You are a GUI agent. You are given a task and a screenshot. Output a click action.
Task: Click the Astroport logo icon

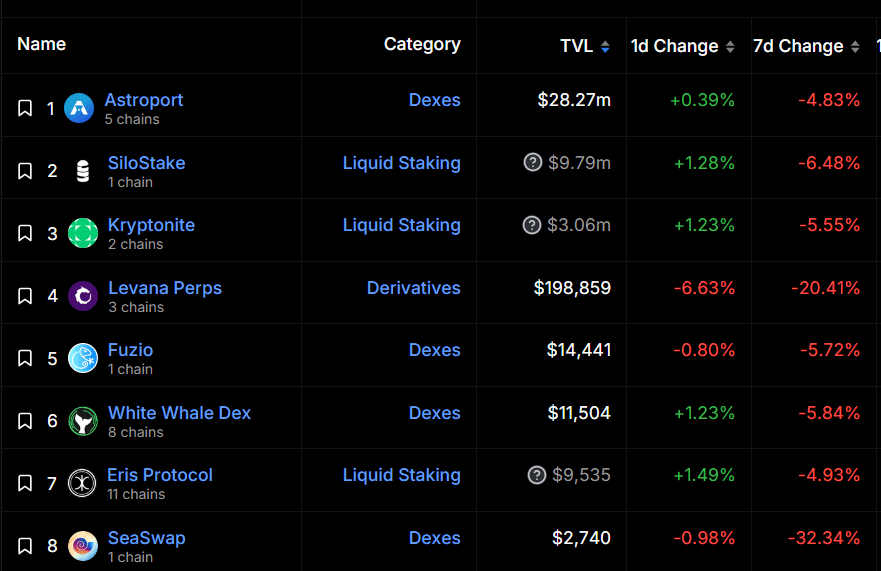coord(79,108)
